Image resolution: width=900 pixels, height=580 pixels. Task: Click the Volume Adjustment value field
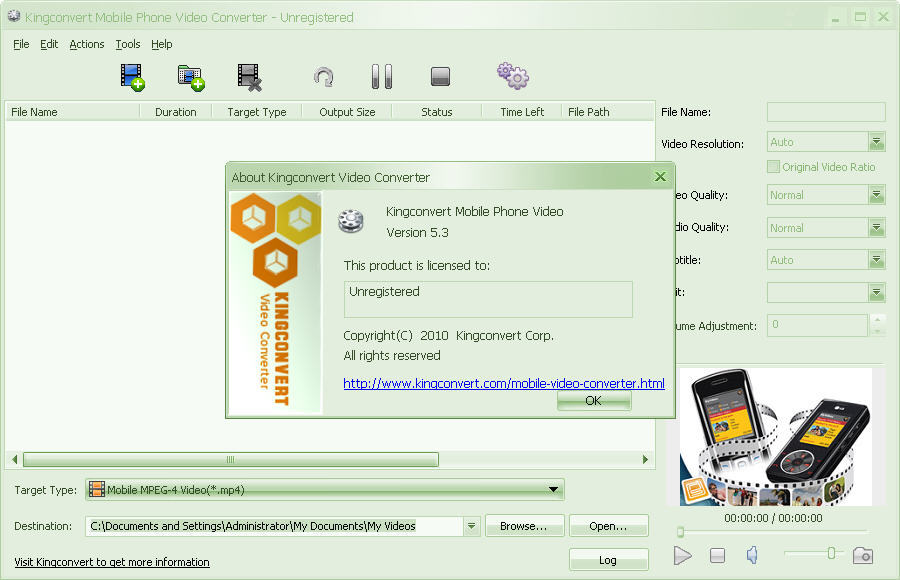pyautogui.click(x=817, y=325)
